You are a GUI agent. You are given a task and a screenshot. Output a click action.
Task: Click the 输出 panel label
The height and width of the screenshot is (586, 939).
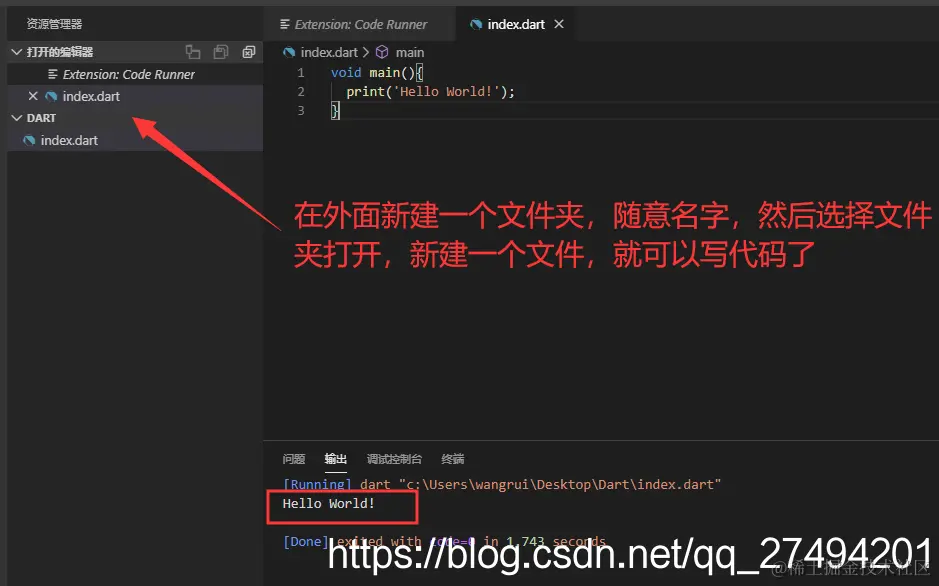(335, 459)
